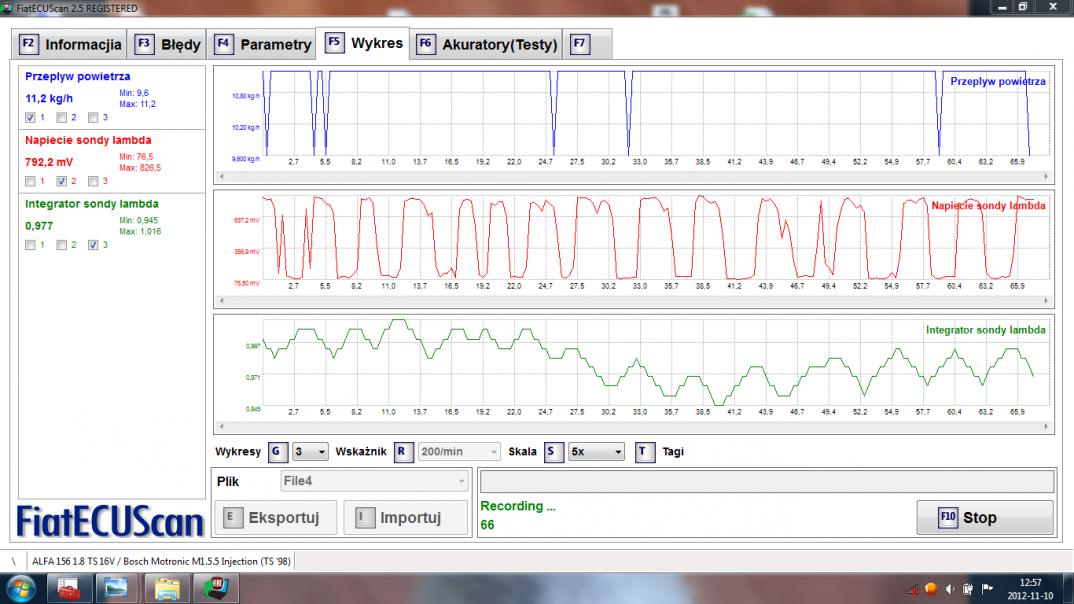Expand the Skala 5x dropdown
The height and width of the screenshot is (604, 1074).
(595, 452)
